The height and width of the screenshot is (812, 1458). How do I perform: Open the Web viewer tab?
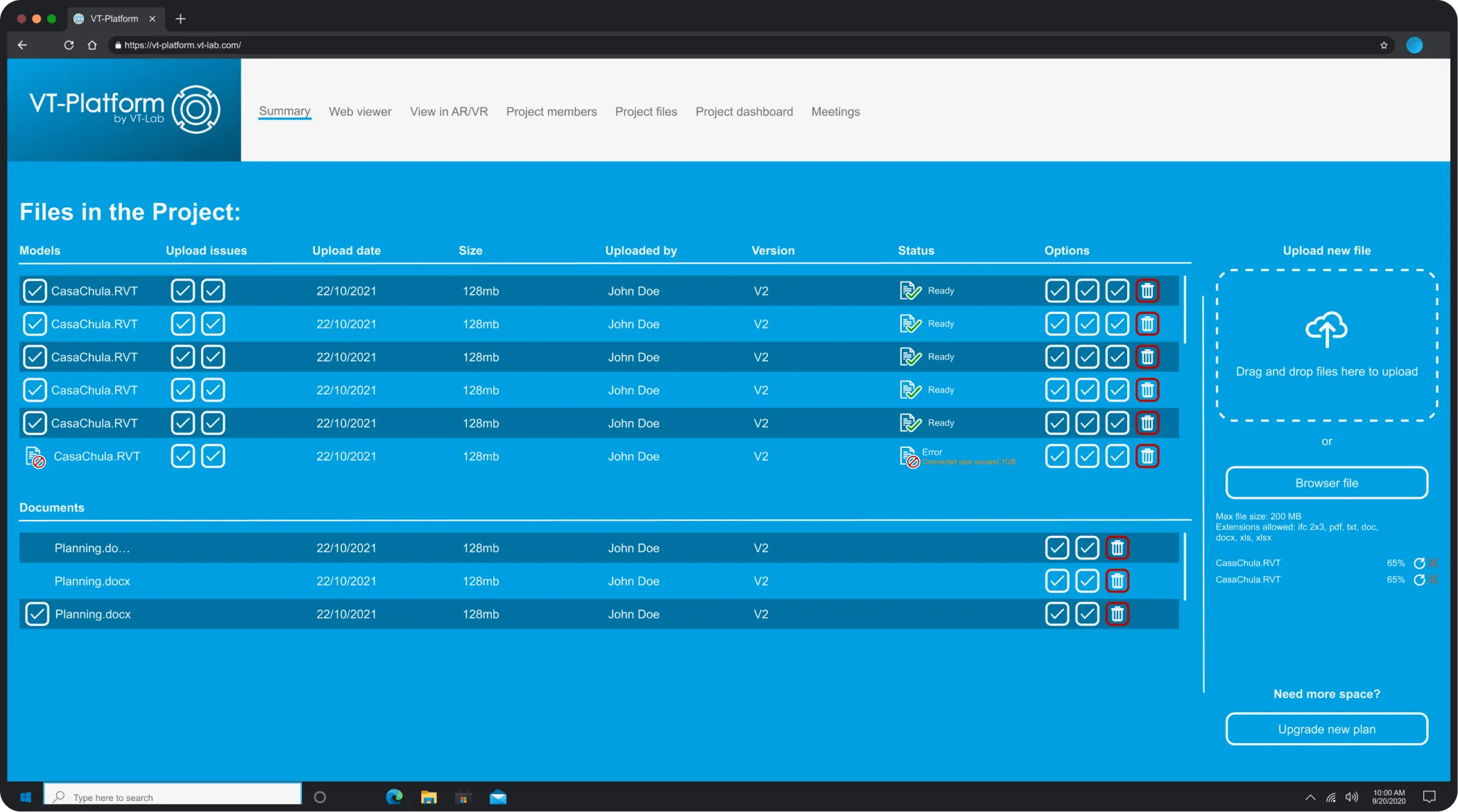tap(359, 112)
